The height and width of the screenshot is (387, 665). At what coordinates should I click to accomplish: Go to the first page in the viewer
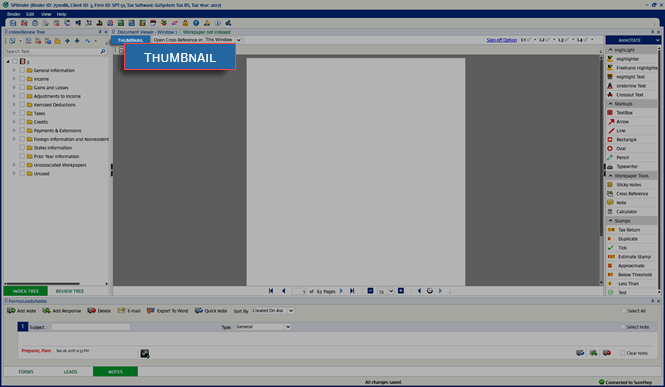[271, 291]
